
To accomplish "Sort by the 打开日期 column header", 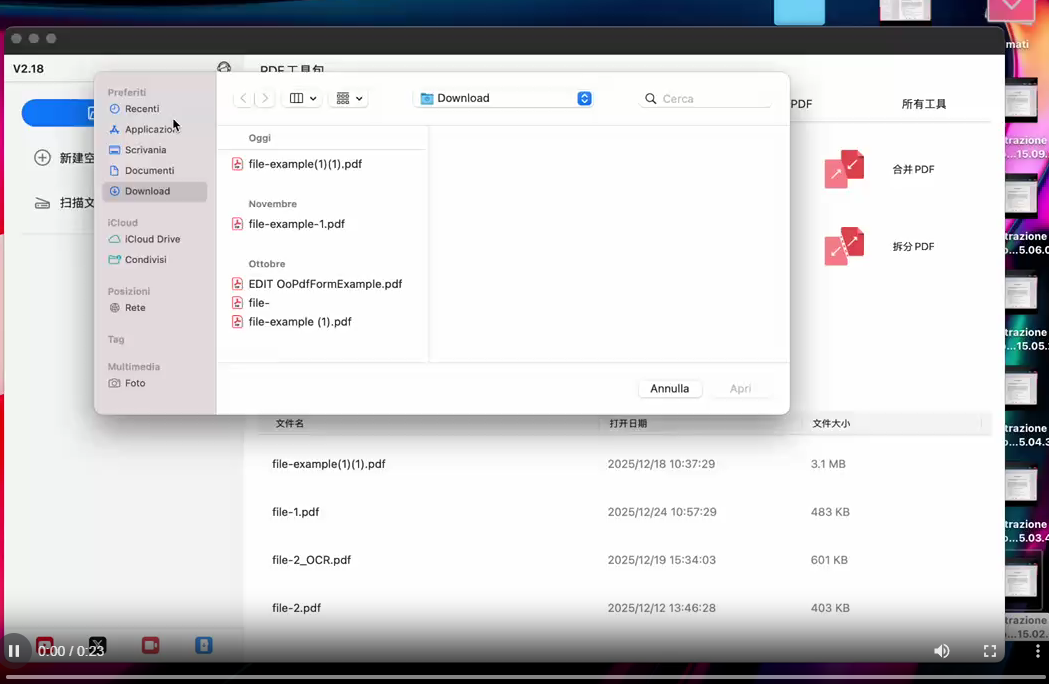I will (628, 423).
